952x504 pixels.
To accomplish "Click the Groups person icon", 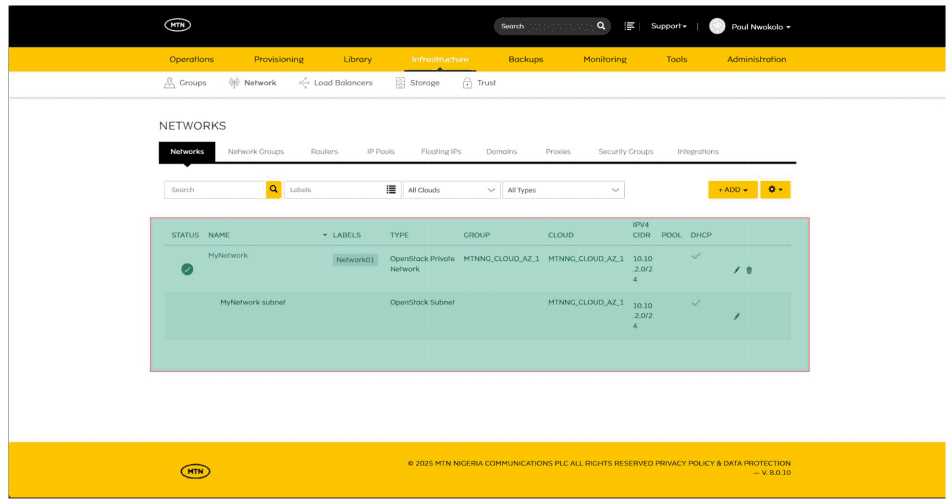I will tap(169, 83).
